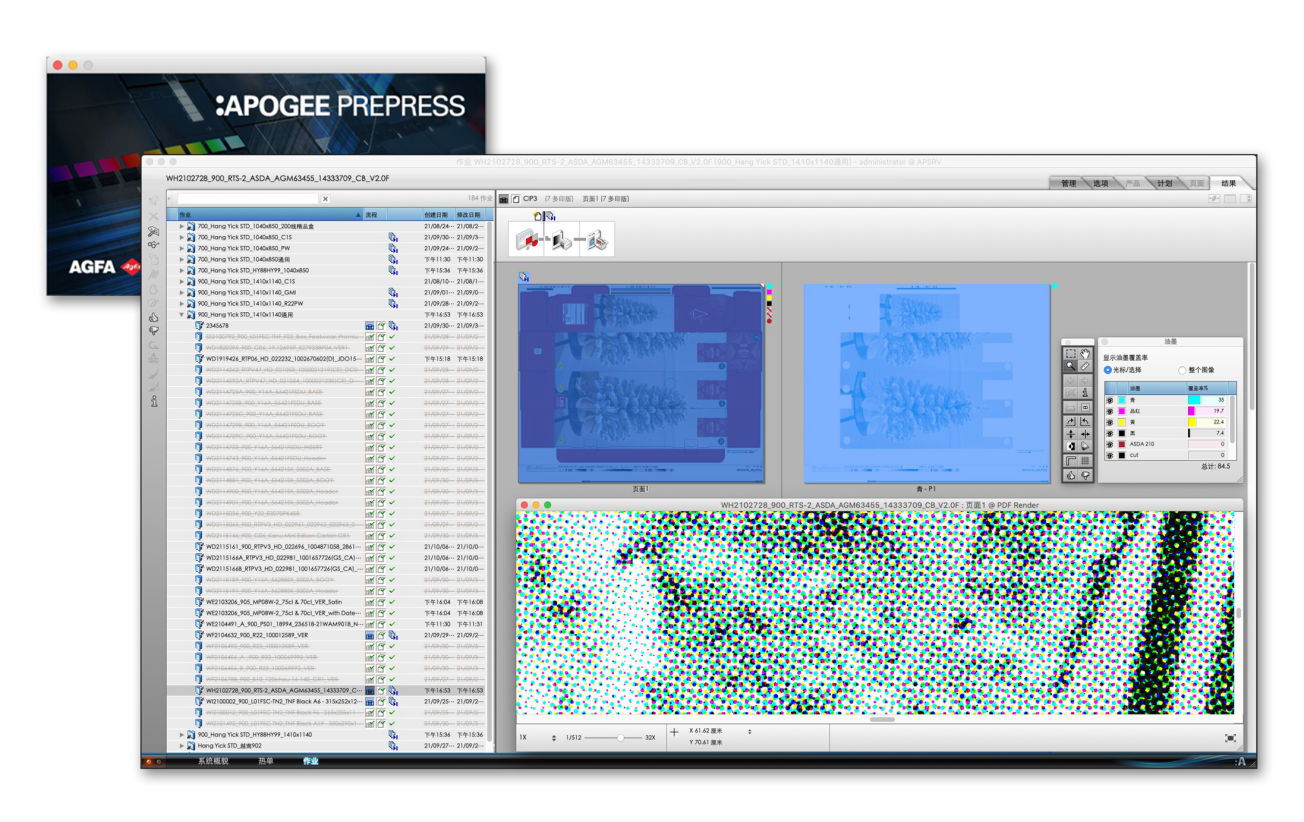Click thumbs-up approve in viewer tool palette
The width and height of the screenshot is (1304, 822).
pos(1070,475)
